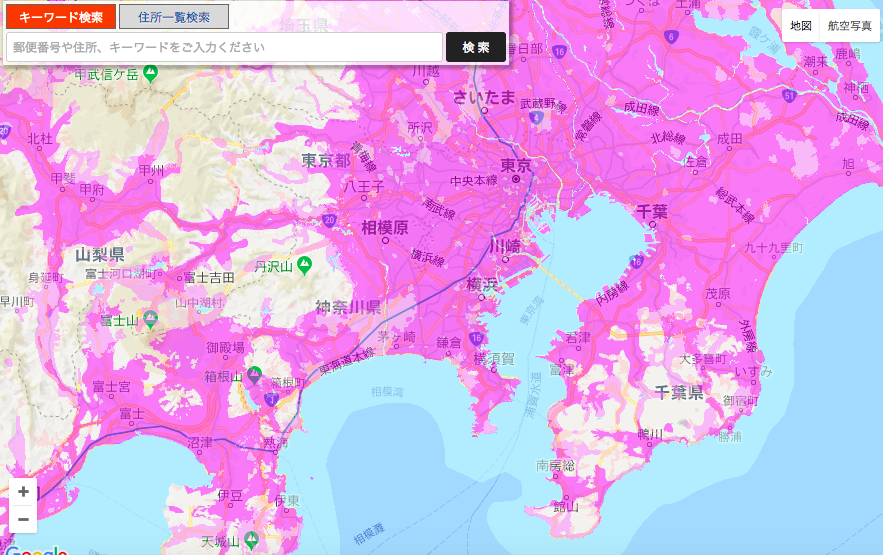Click the 東京都 prefecture label
The image size is (883, 555).
coord(326,160)
